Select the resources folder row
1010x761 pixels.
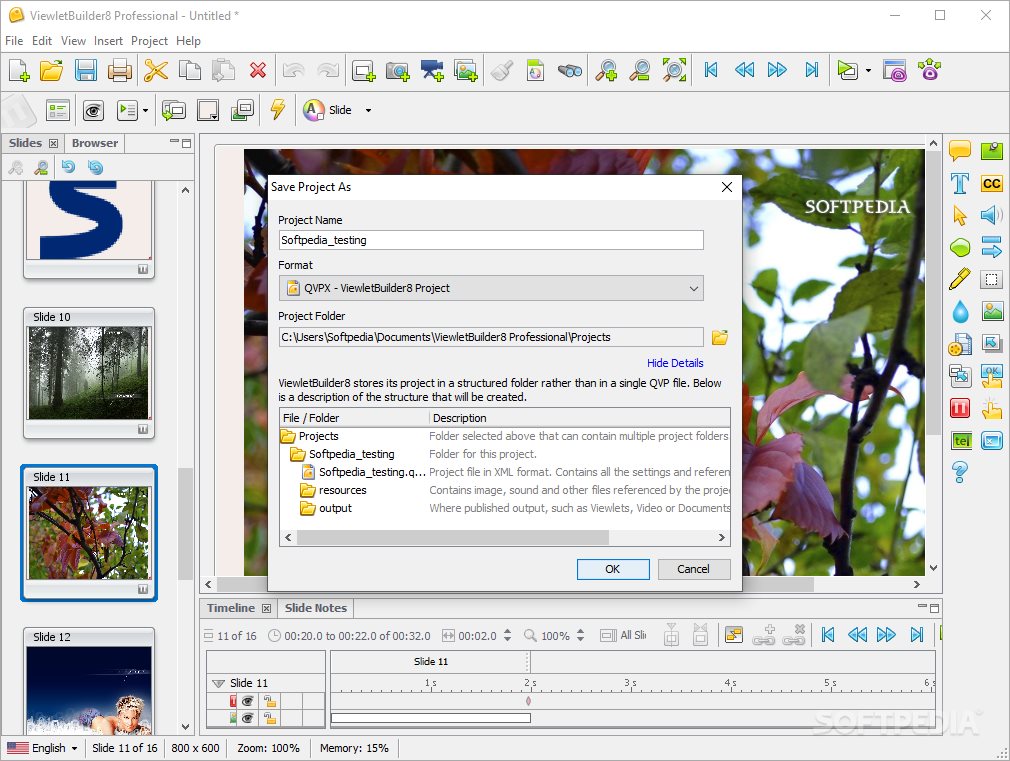505,490
